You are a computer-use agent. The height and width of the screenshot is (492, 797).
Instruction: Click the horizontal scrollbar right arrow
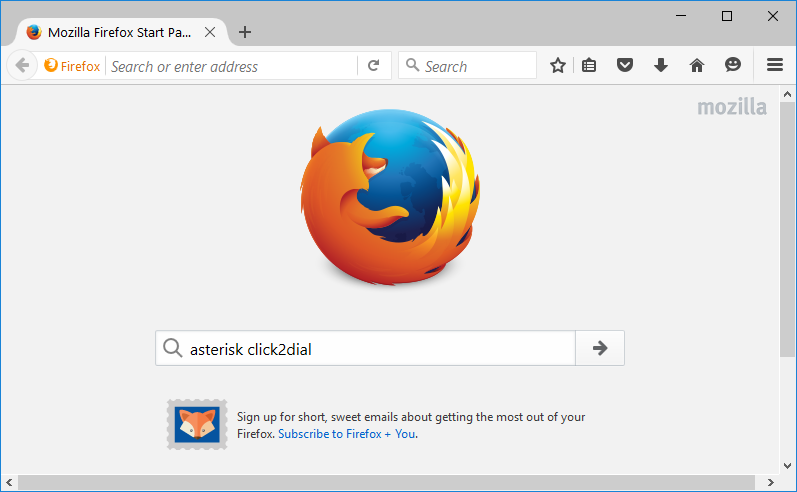771,482
